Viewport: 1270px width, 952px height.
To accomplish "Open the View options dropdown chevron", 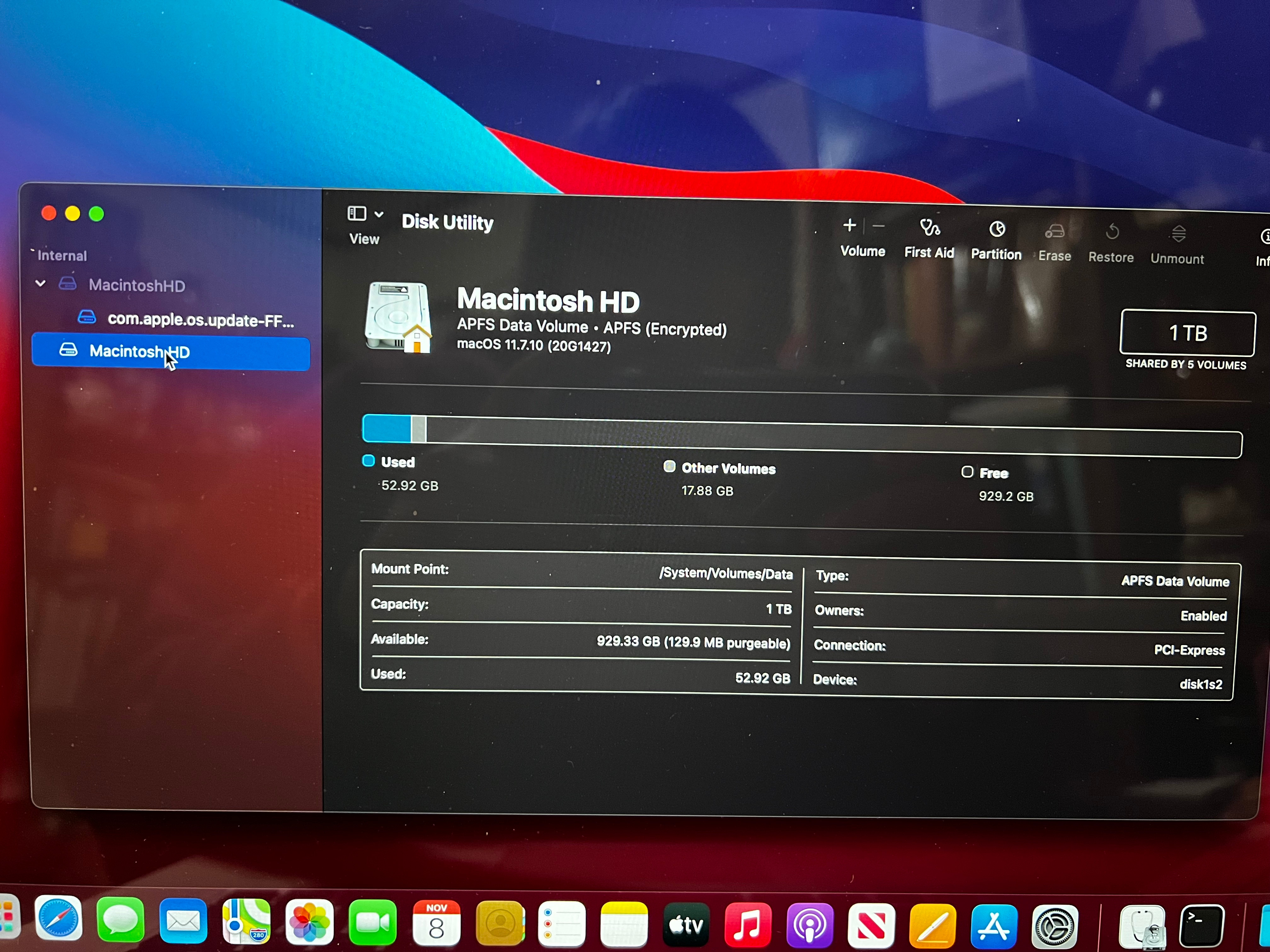I will click(x=379, y=215).
